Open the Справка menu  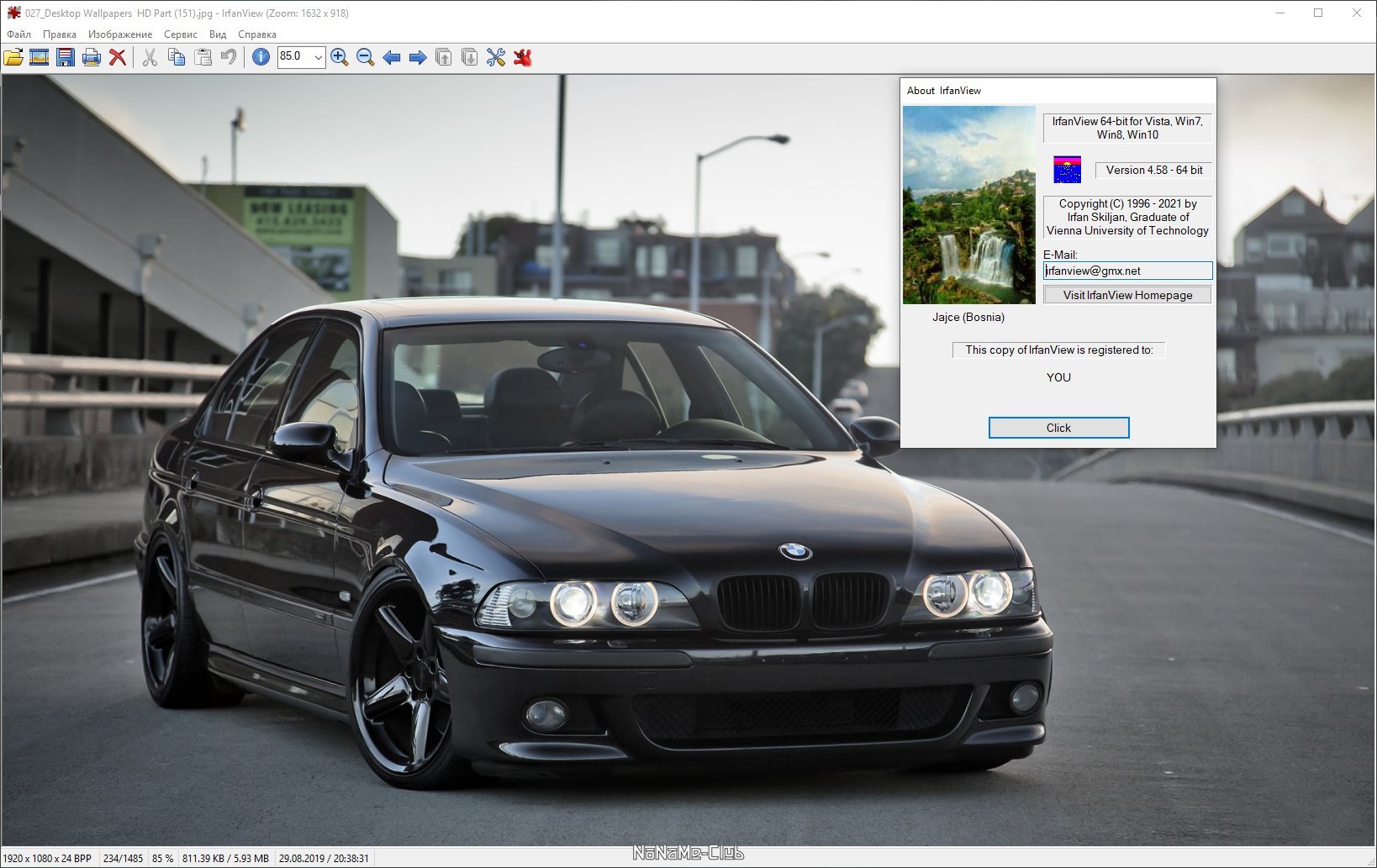tap(257, 34)
